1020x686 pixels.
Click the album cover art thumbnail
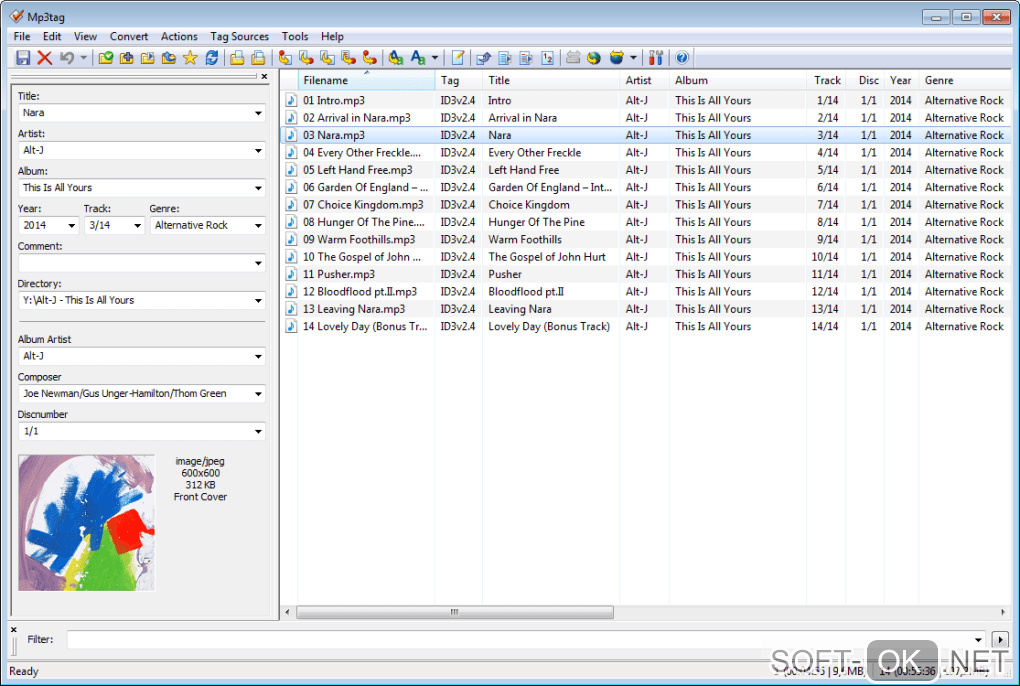tap(87, 523)
